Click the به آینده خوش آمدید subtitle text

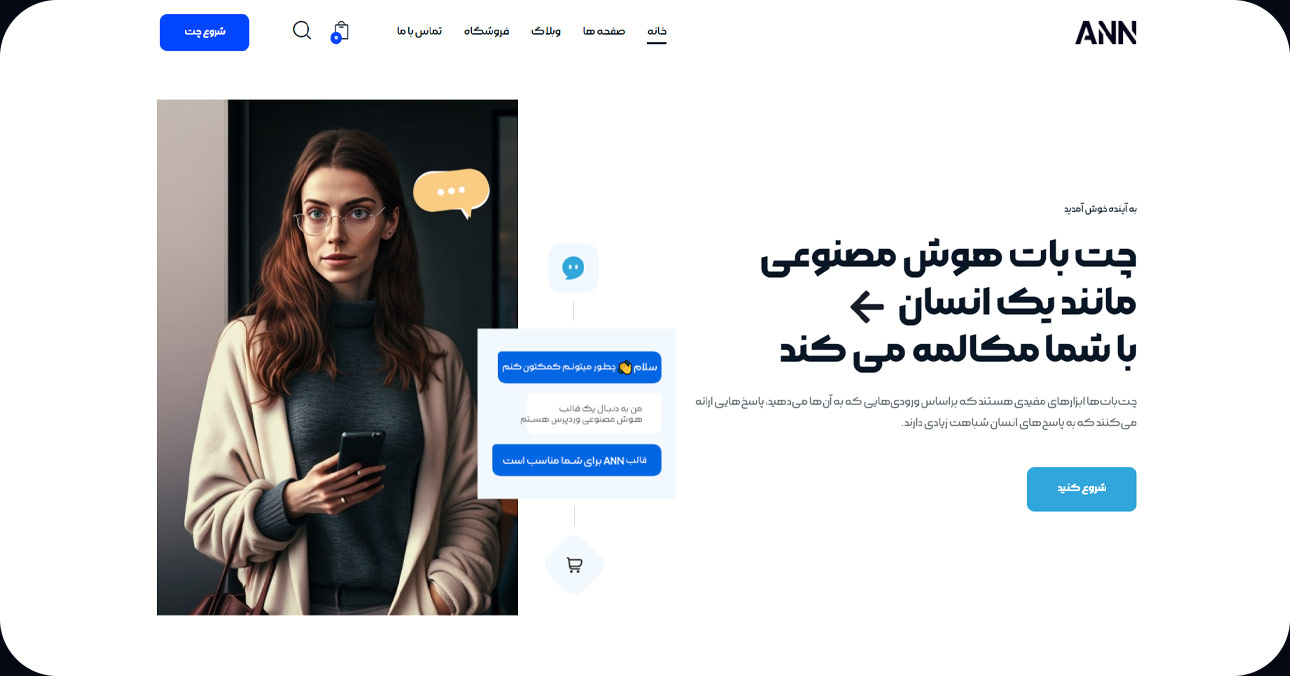pos(1100,208)
